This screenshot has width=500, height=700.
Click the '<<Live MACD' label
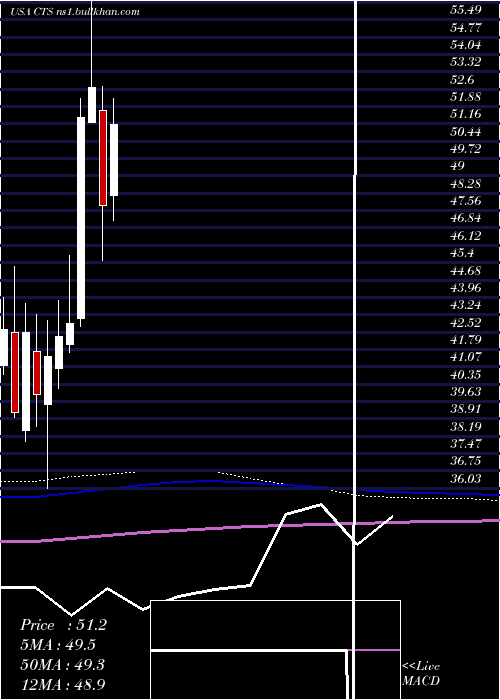[x=421, y=674]
